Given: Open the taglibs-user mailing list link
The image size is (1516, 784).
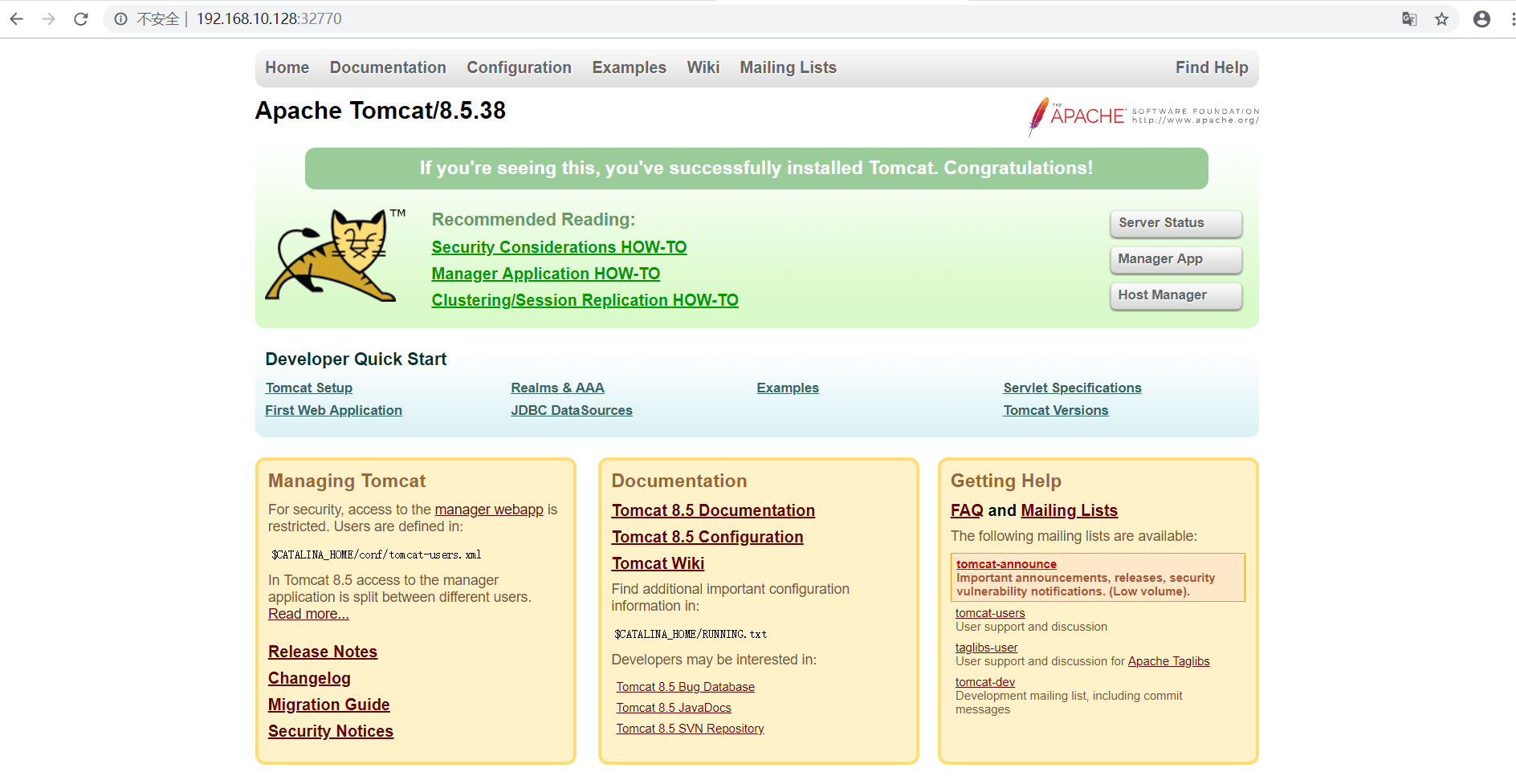Looking at the screenshot, I should tap(986, 648).
